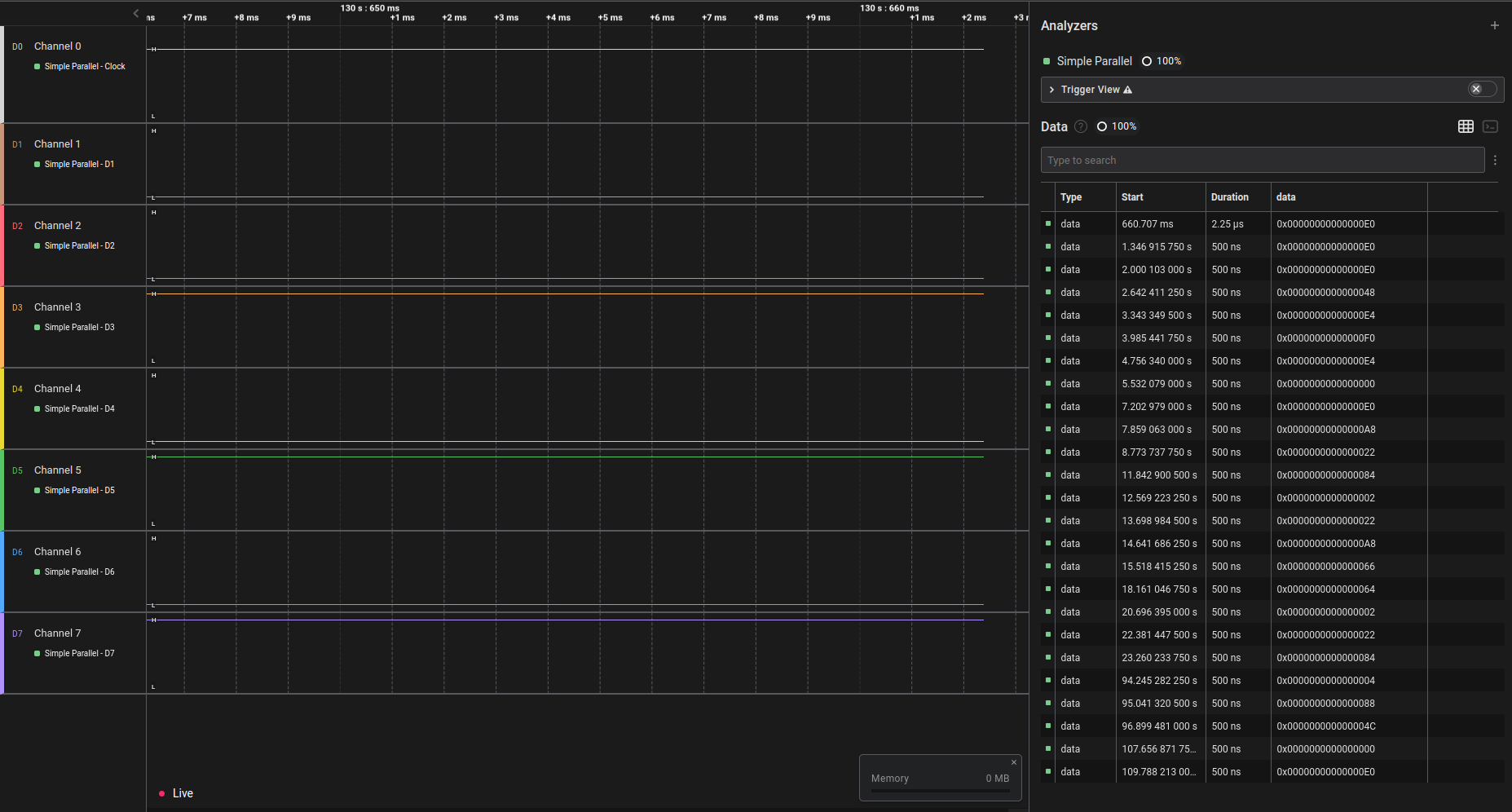Viewport: 1512px width, 812px height.
Task: Click the Trigger View warning triangle icon
Action: pyautogui.click(x=1128, y=90)
